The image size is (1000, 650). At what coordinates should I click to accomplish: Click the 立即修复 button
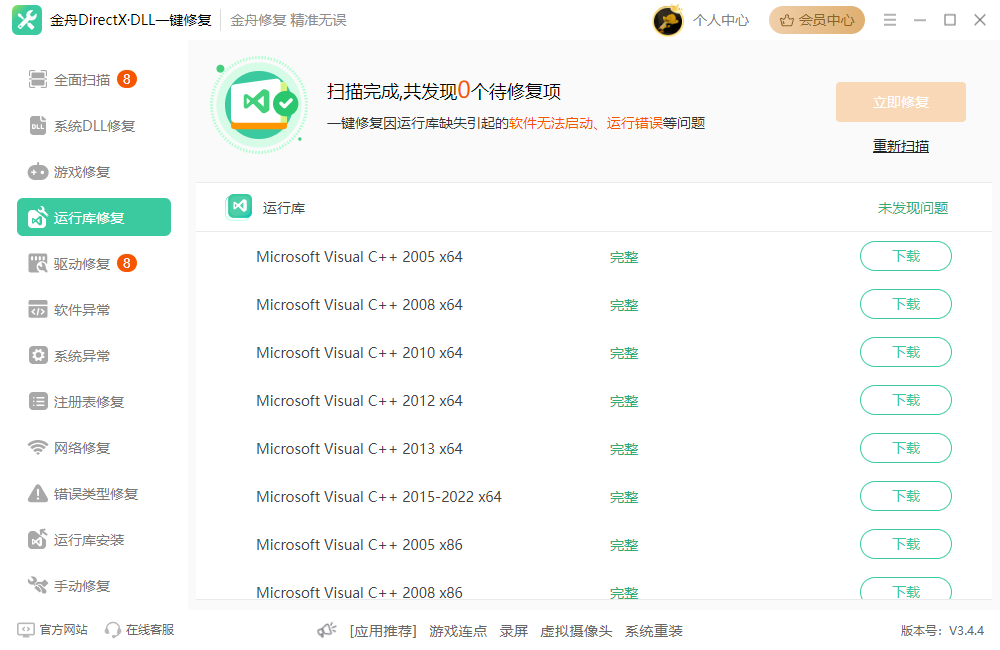[900, 101]
